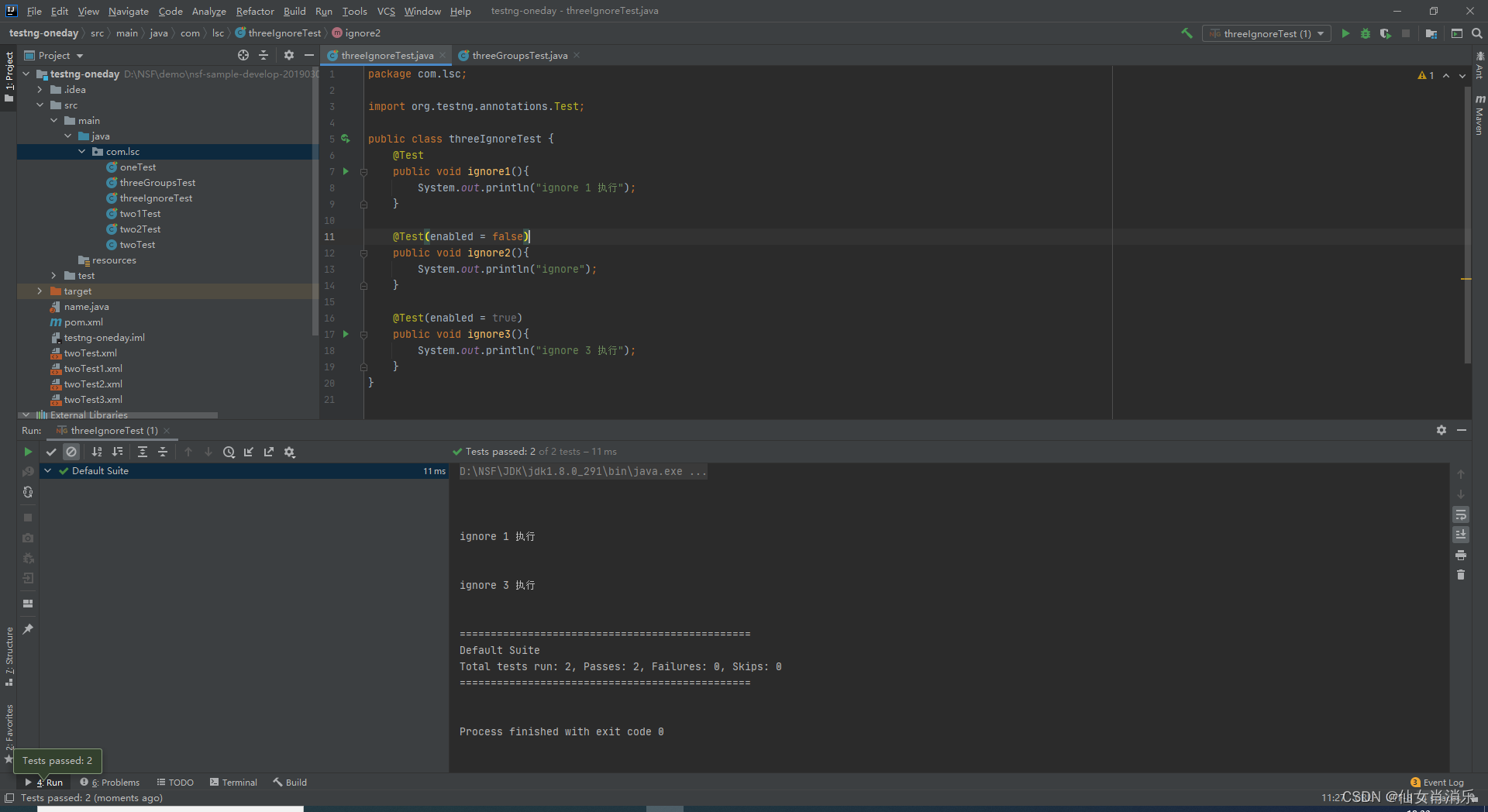Toggle auto-test in the Run panel sidebar
This screenshot has height=812, width=1488.
click(28, 492)
